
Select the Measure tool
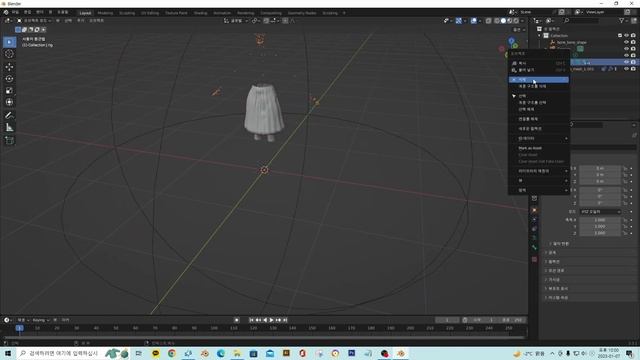click(x=9, y=128)
